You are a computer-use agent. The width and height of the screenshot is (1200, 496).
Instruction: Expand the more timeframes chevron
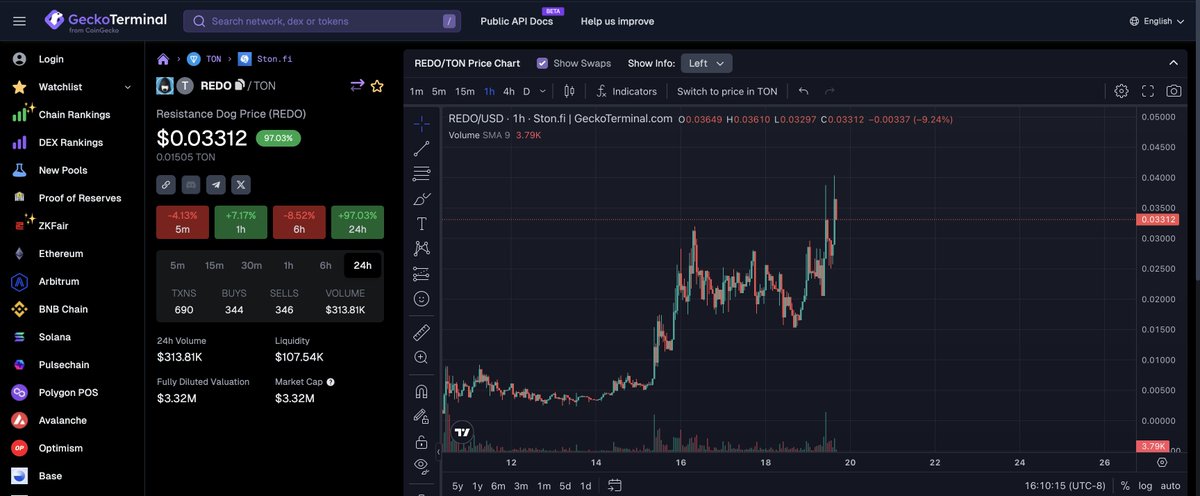click(542, 91)
